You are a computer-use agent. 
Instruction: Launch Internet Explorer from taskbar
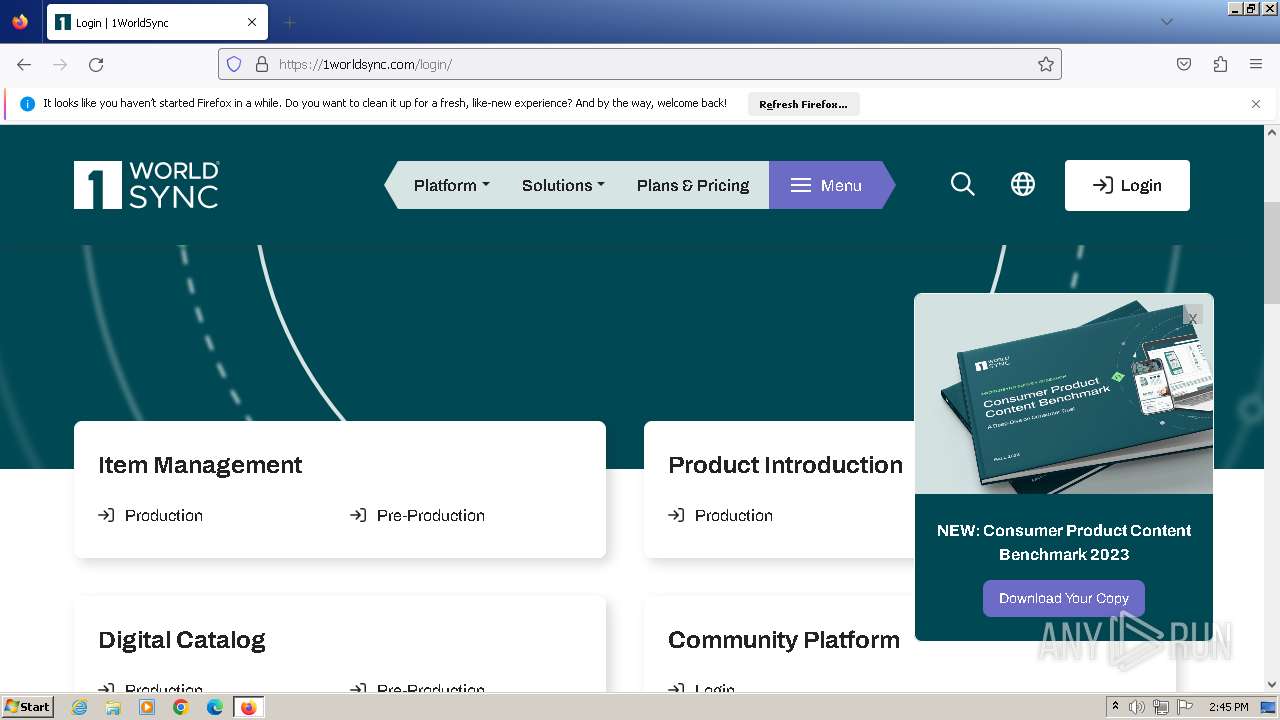click(x=80, y=707)
